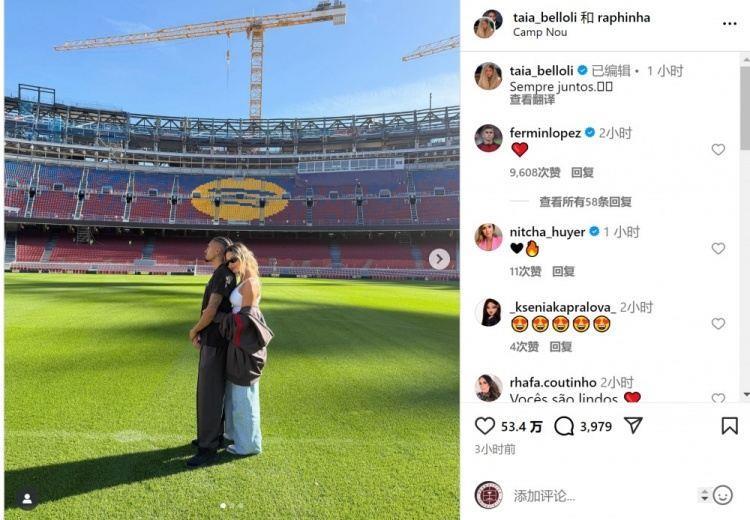The width and height of the screenshot is (750, 520).
Task: Like nitcha_huyer's comment
Action: tap(718, 248)
